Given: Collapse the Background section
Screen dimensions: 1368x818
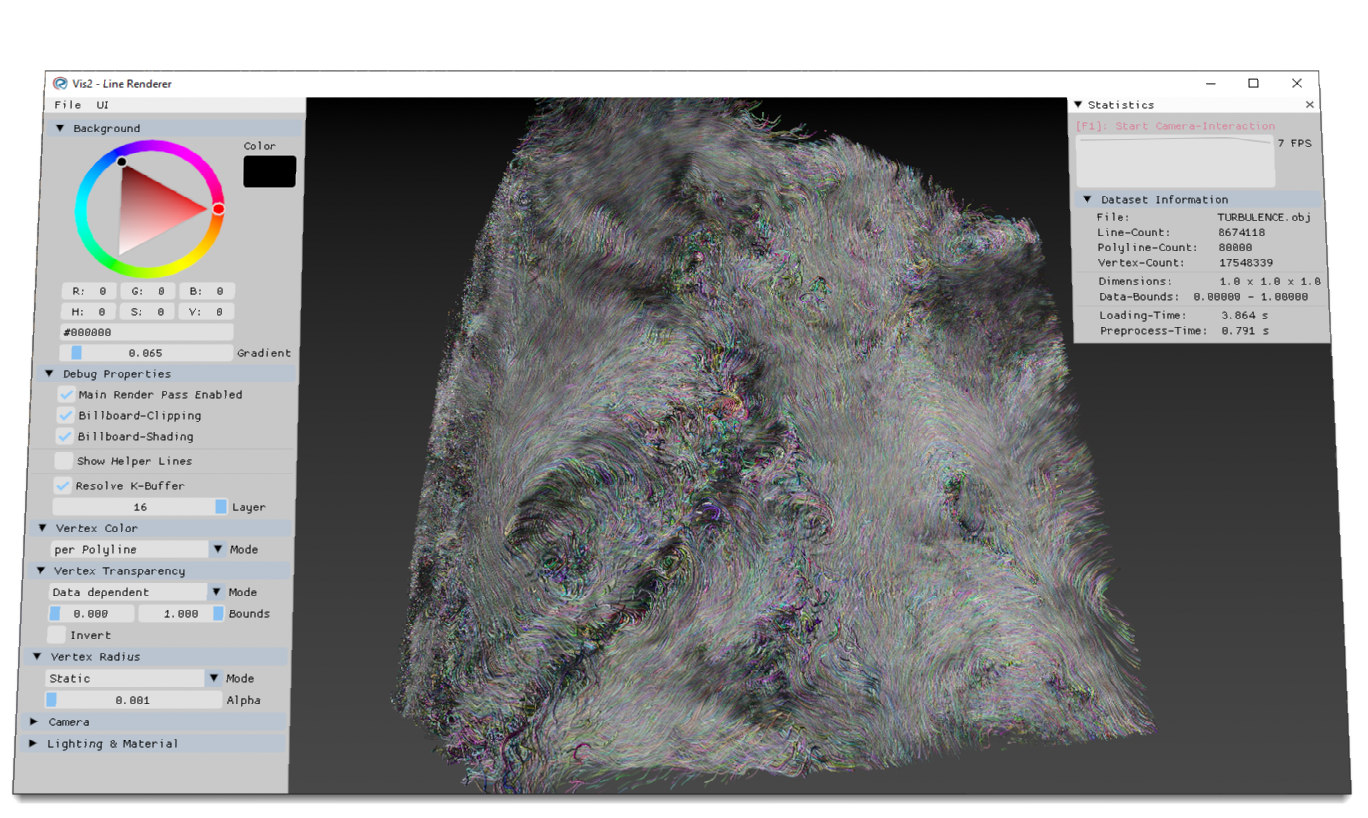Looking at the screenshot, I should click(x=60, y=129).
